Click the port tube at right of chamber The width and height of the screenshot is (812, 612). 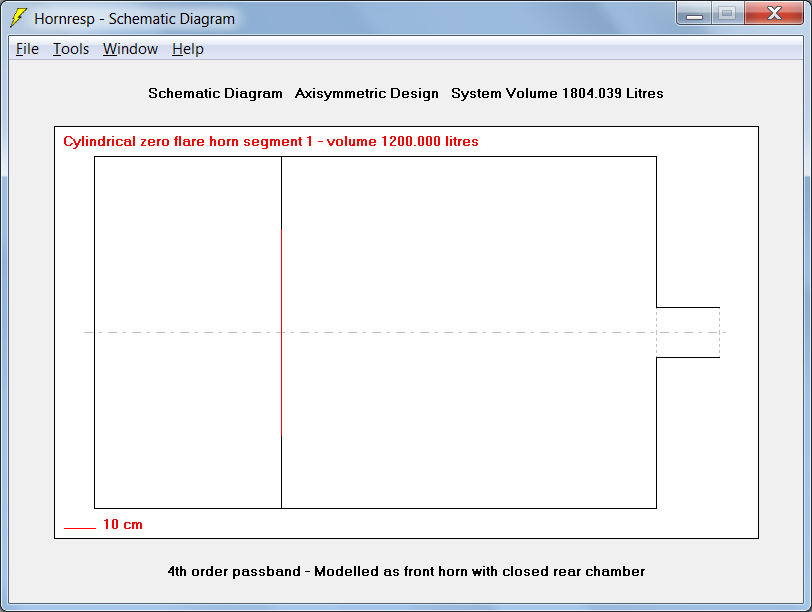(x=688, y=332)
